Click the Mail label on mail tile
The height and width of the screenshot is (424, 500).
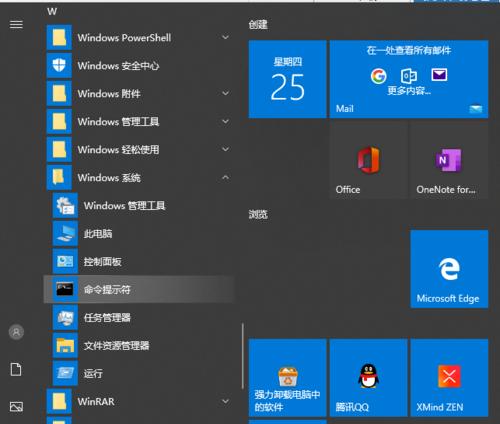[345, 109]
